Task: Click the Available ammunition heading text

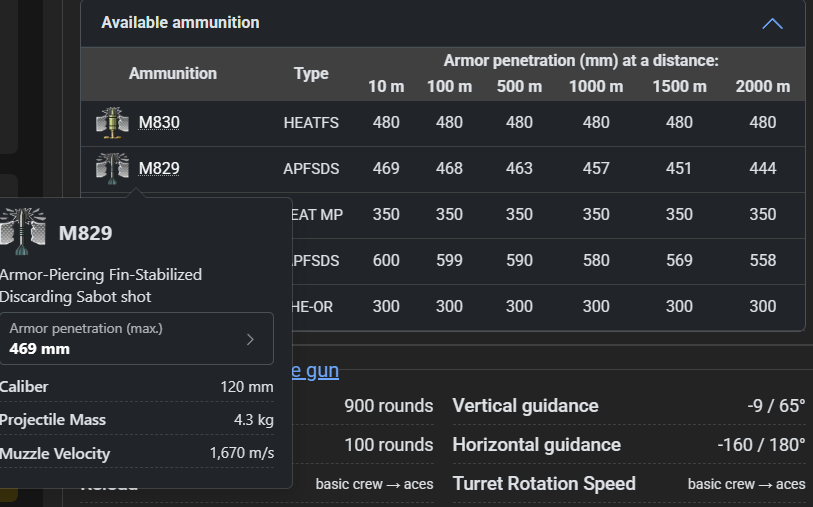Action: 180,22
